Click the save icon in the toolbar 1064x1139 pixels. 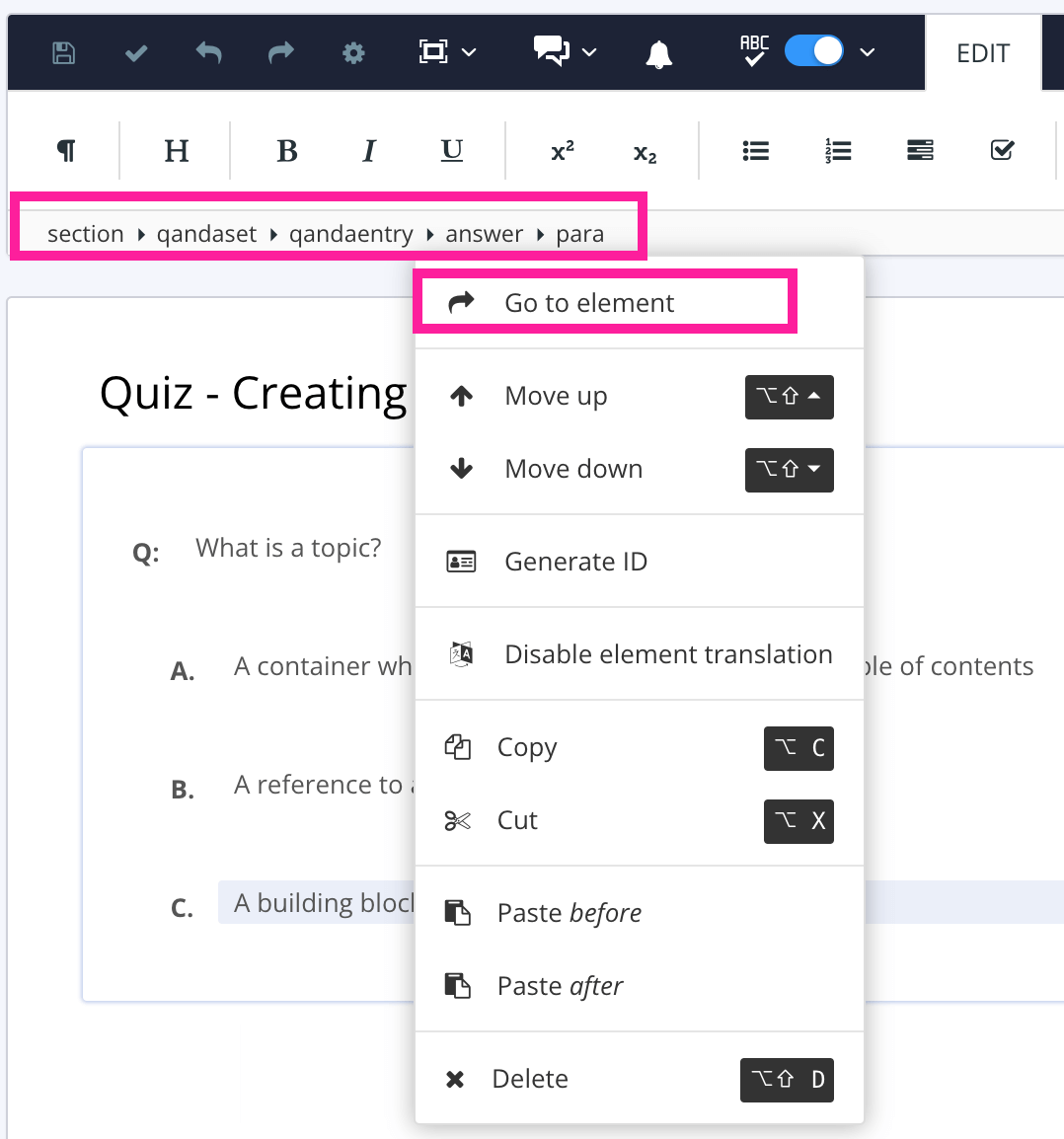click(62, 53)
